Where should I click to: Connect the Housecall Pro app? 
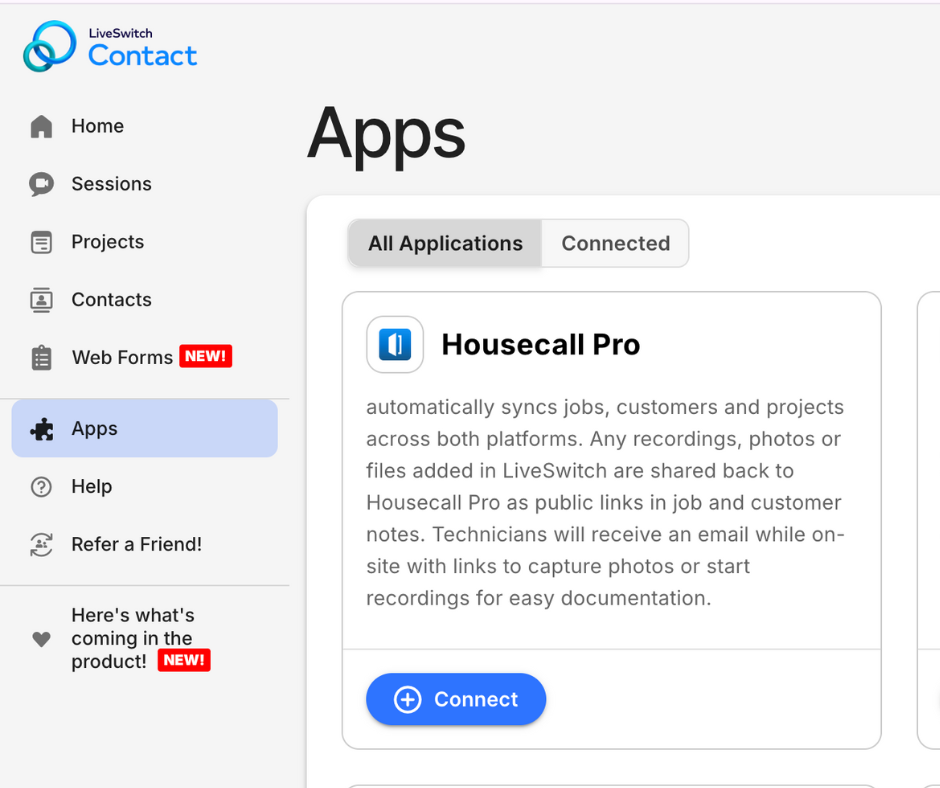tap(456, 699)
